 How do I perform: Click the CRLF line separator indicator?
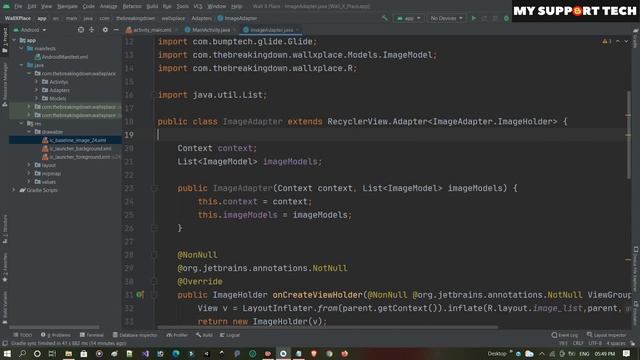[578, 343]
